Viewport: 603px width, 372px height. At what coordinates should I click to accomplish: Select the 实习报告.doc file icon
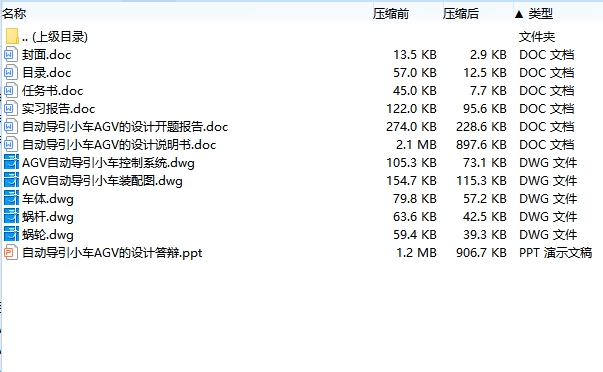click(x=10, y=109)
